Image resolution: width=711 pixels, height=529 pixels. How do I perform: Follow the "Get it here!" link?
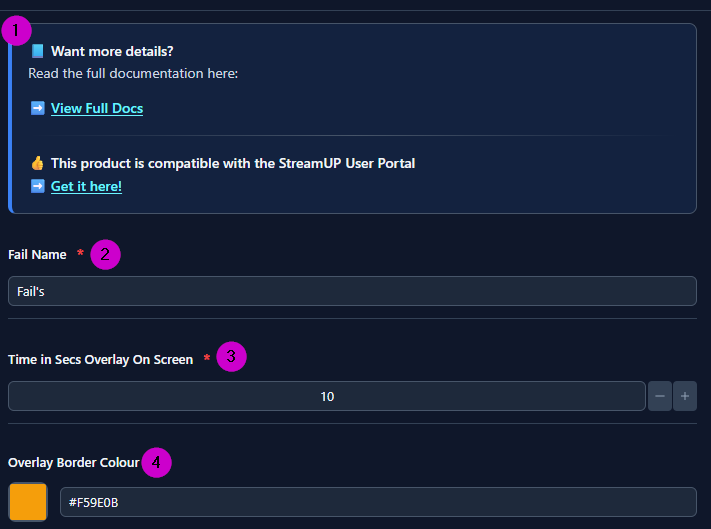86,186
